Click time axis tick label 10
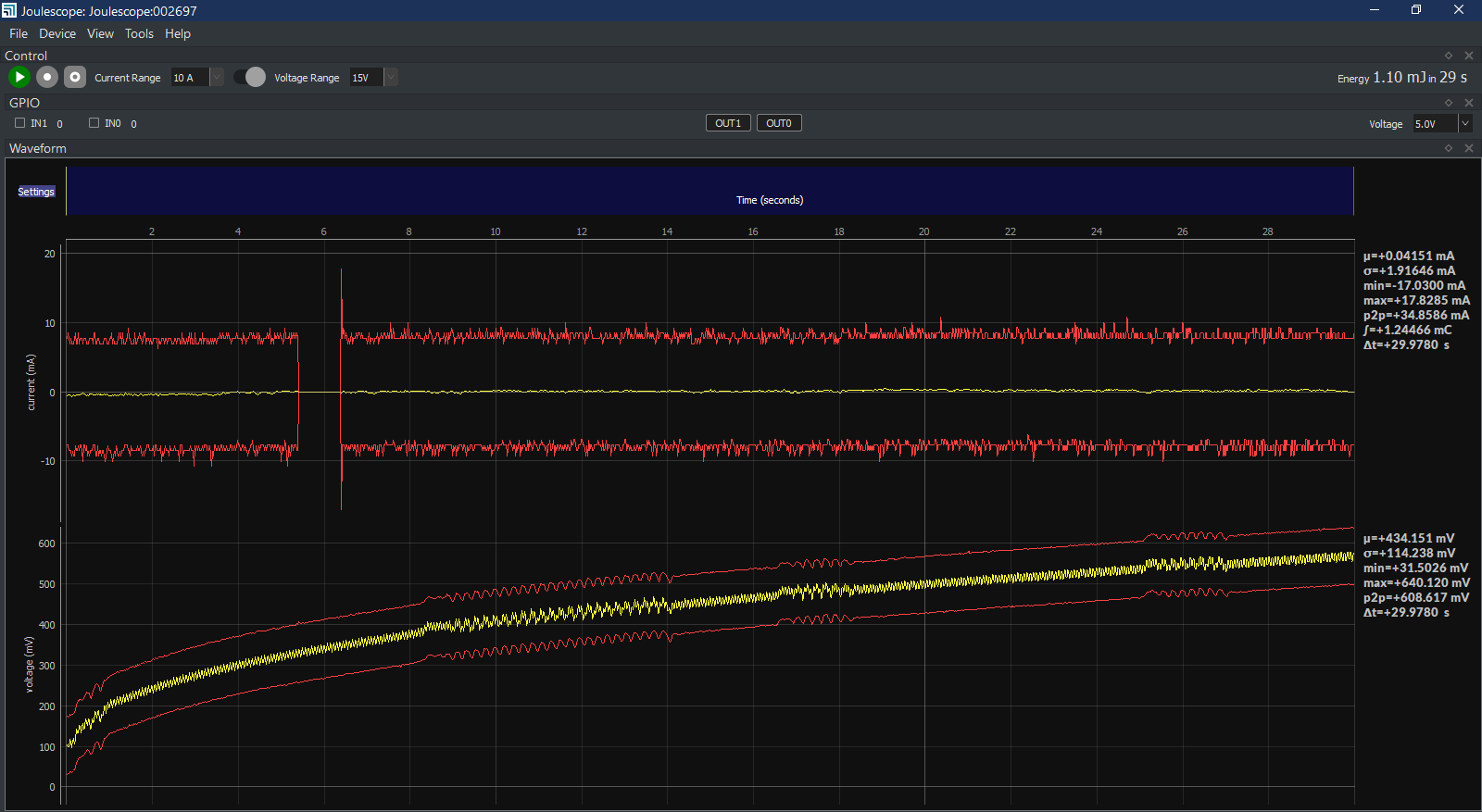Image resolution: width=1482 pixels, height=812 pixels. (496, 231)
